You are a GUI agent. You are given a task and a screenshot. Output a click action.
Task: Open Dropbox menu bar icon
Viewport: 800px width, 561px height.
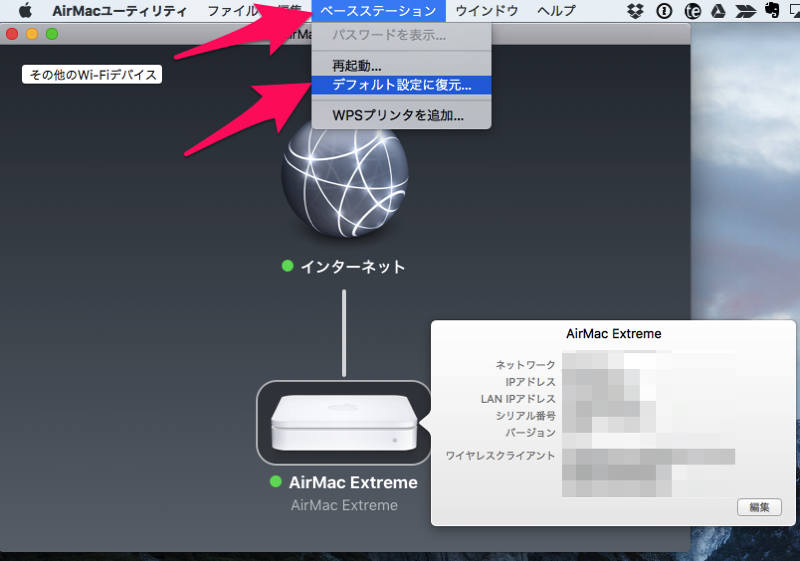[635, 11]
